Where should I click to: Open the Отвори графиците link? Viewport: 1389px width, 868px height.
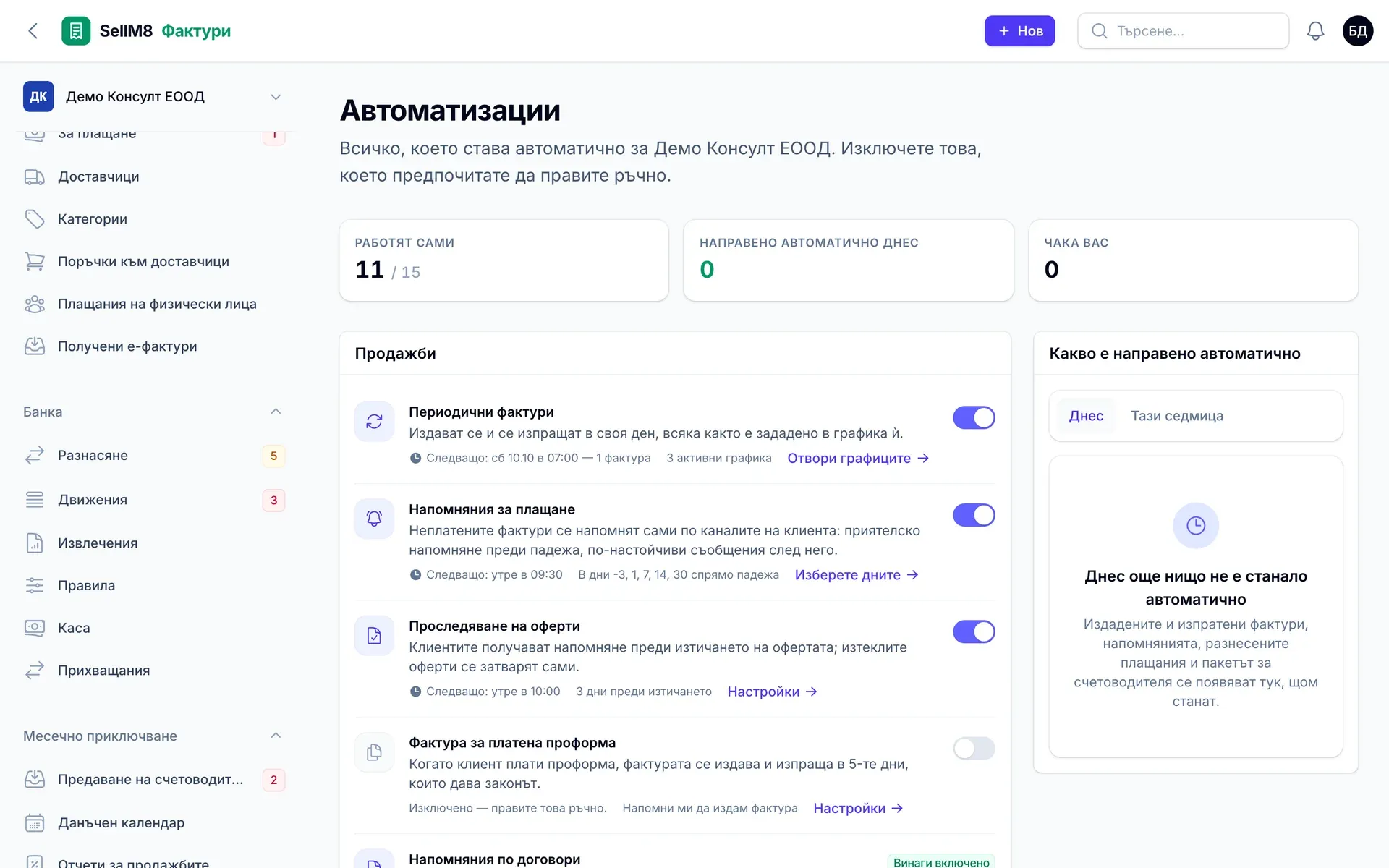pos(858,459)
